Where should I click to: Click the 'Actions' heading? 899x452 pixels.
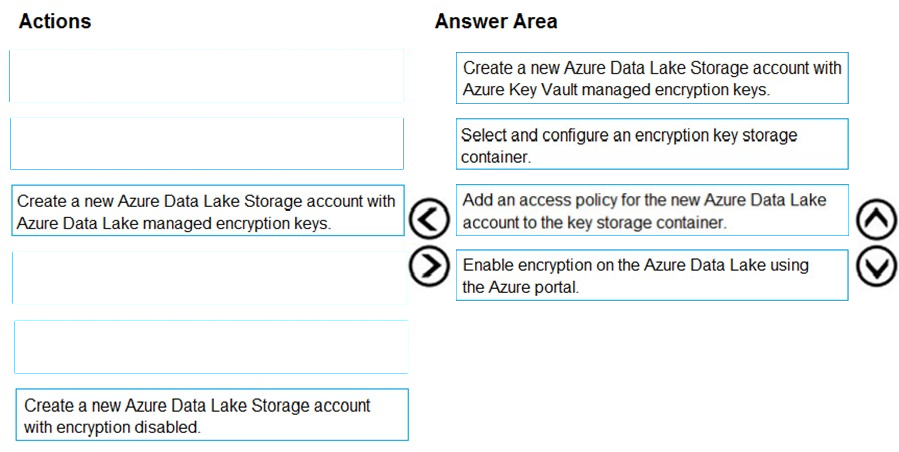click(x=55, y=21)
